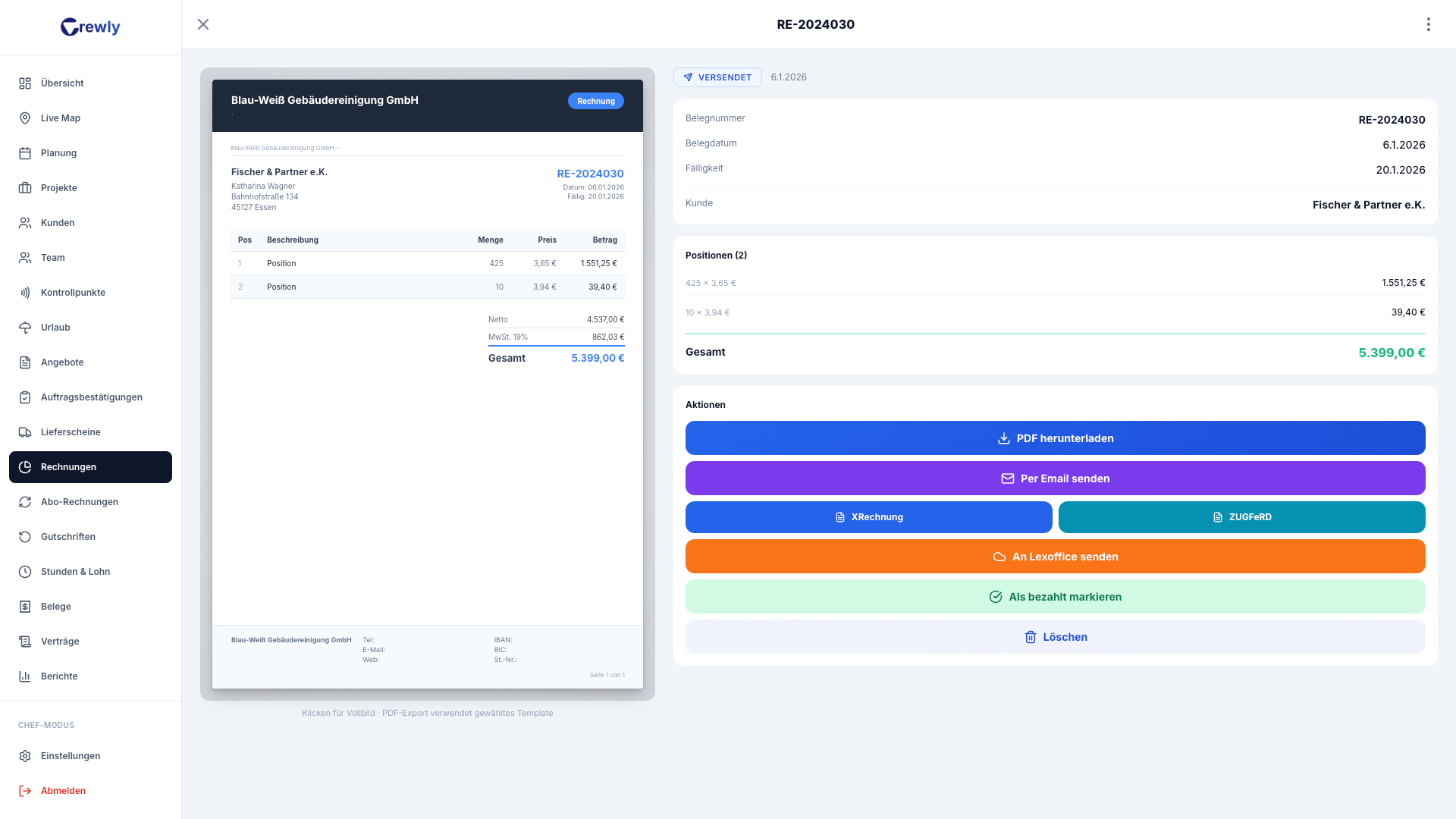Click the Live Map pin icon
Screen dimensions: 1456x819
click(x=25, y=118)
